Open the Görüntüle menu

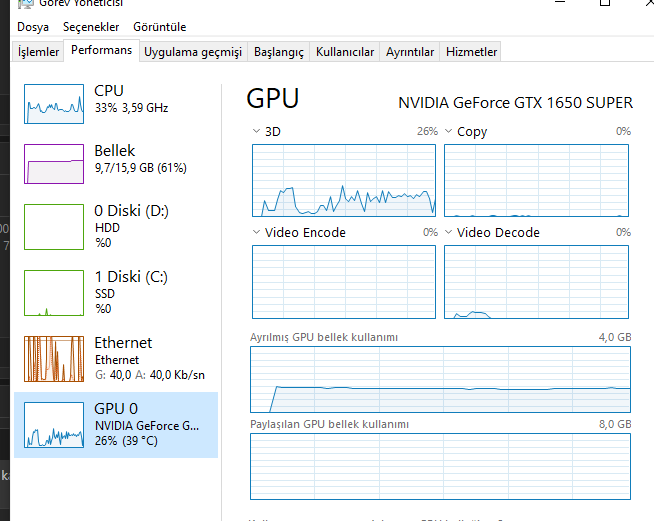(159, 27)
